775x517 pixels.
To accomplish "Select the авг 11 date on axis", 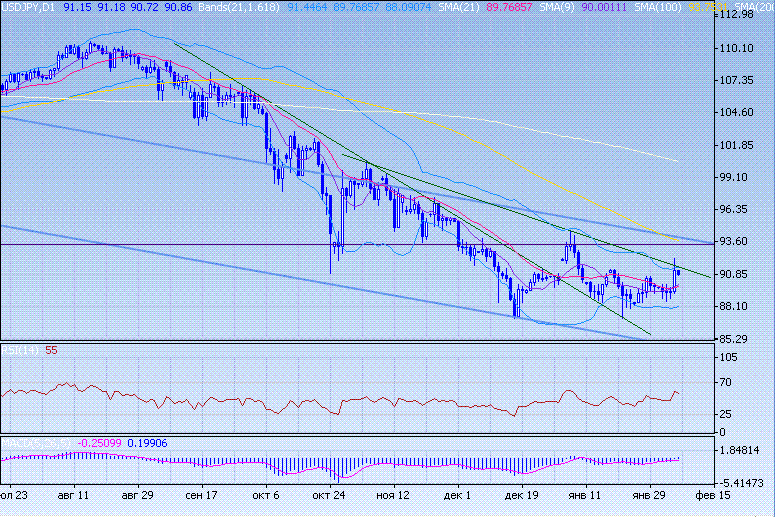I will click(x=74, y=495).
